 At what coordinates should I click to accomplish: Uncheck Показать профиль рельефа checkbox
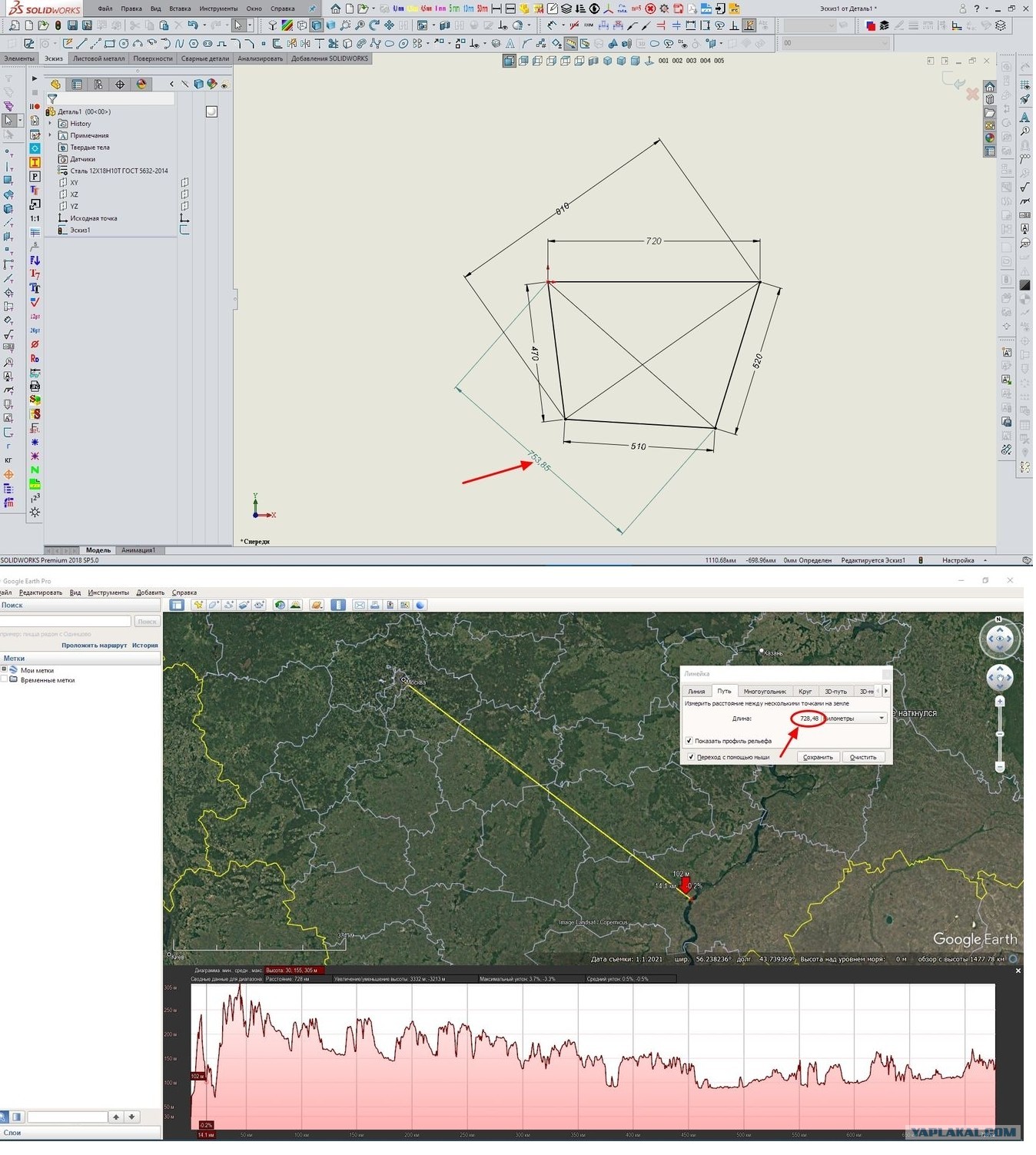[x=689, y=741]
